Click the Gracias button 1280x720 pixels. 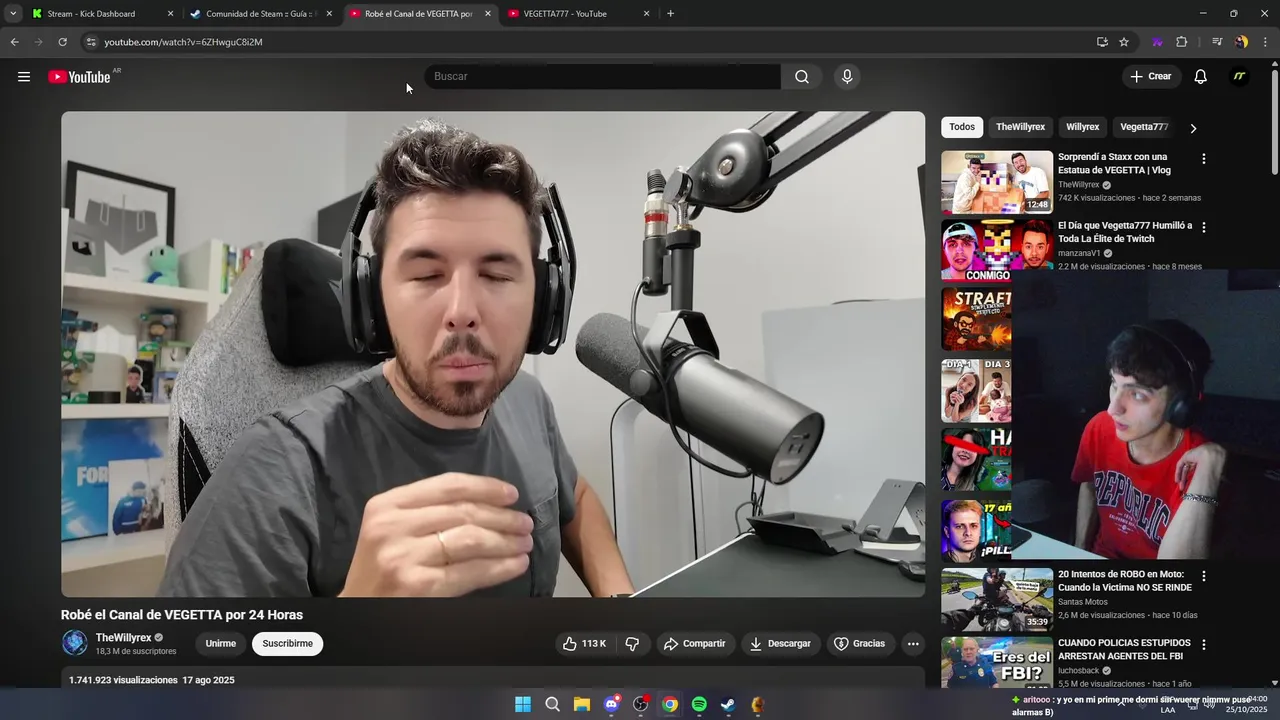tap(860, 644)
